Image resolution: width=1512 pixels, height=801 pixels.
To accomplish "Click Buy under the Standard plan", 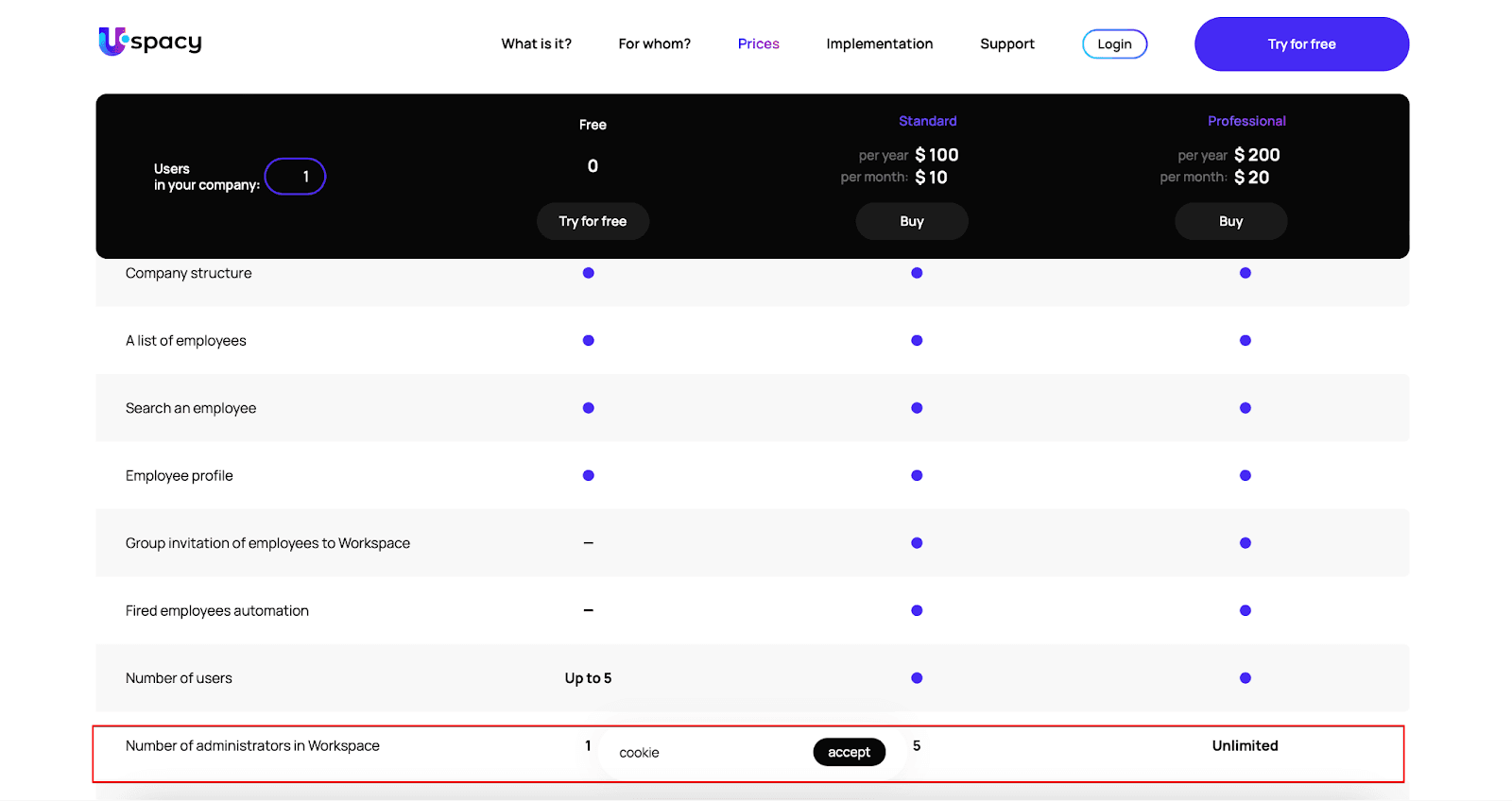I will click(911, 221).
